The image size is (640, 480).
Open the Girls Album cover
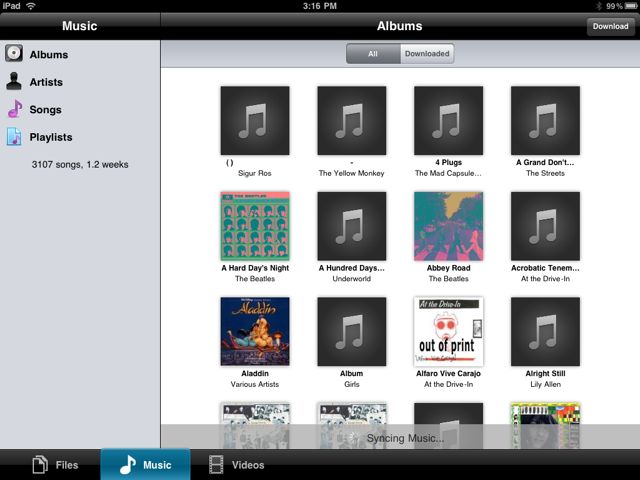(x=351, y=331)
